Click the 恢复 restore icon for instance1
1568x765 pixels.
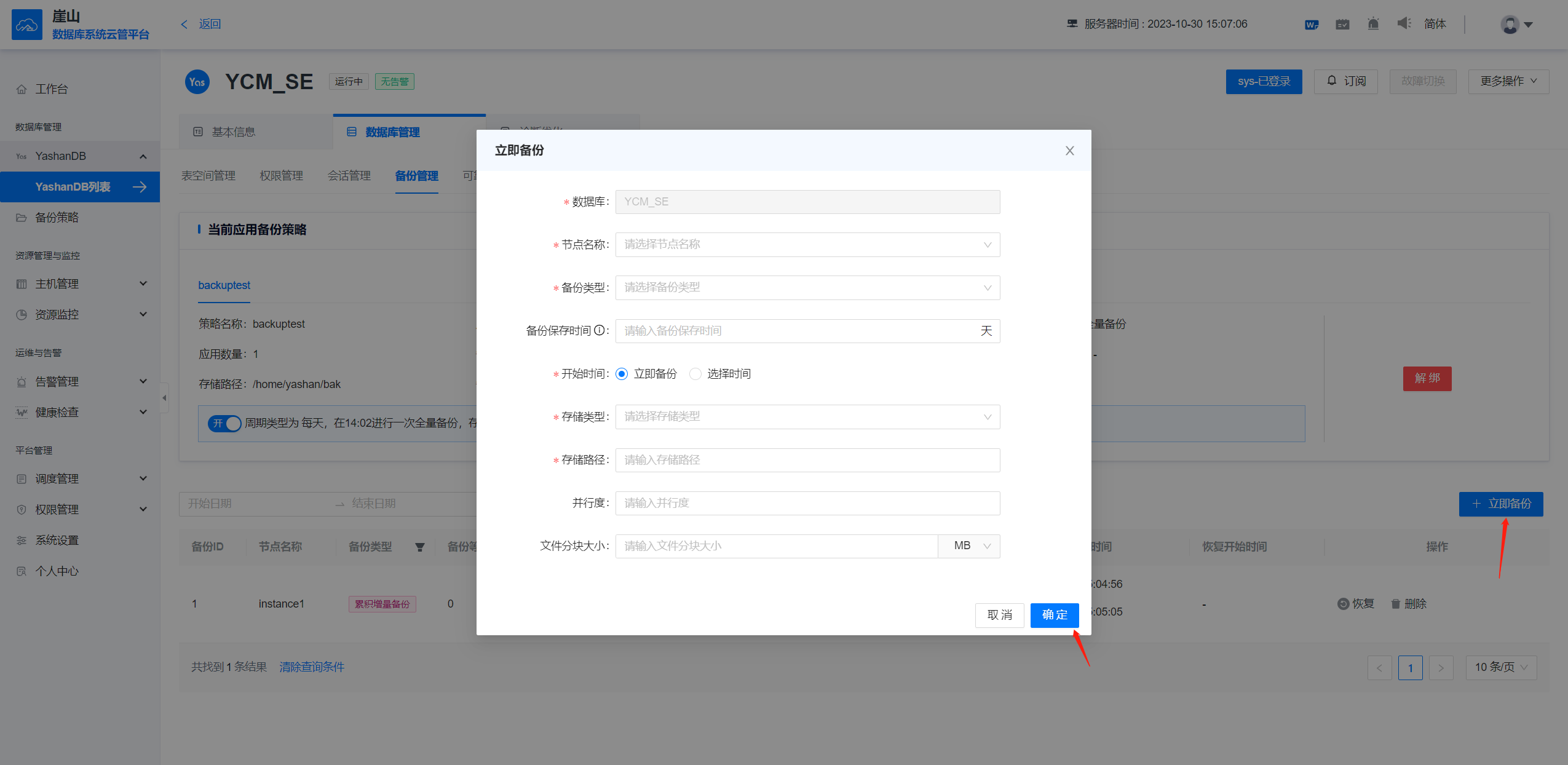1343,604
